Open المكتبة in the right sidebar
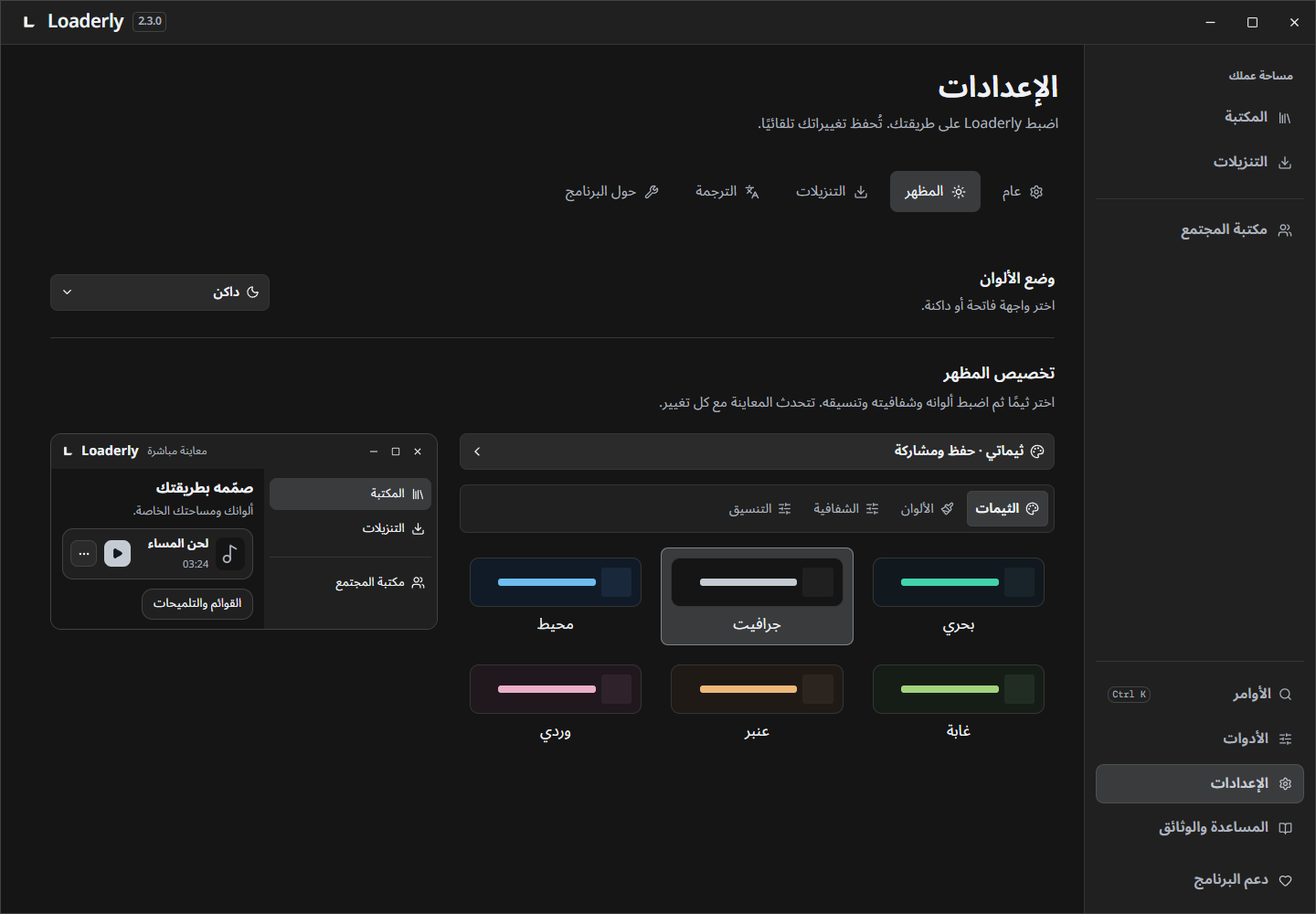Image resolution: width=1316 pixels, height=914 pixels. 1199,117
